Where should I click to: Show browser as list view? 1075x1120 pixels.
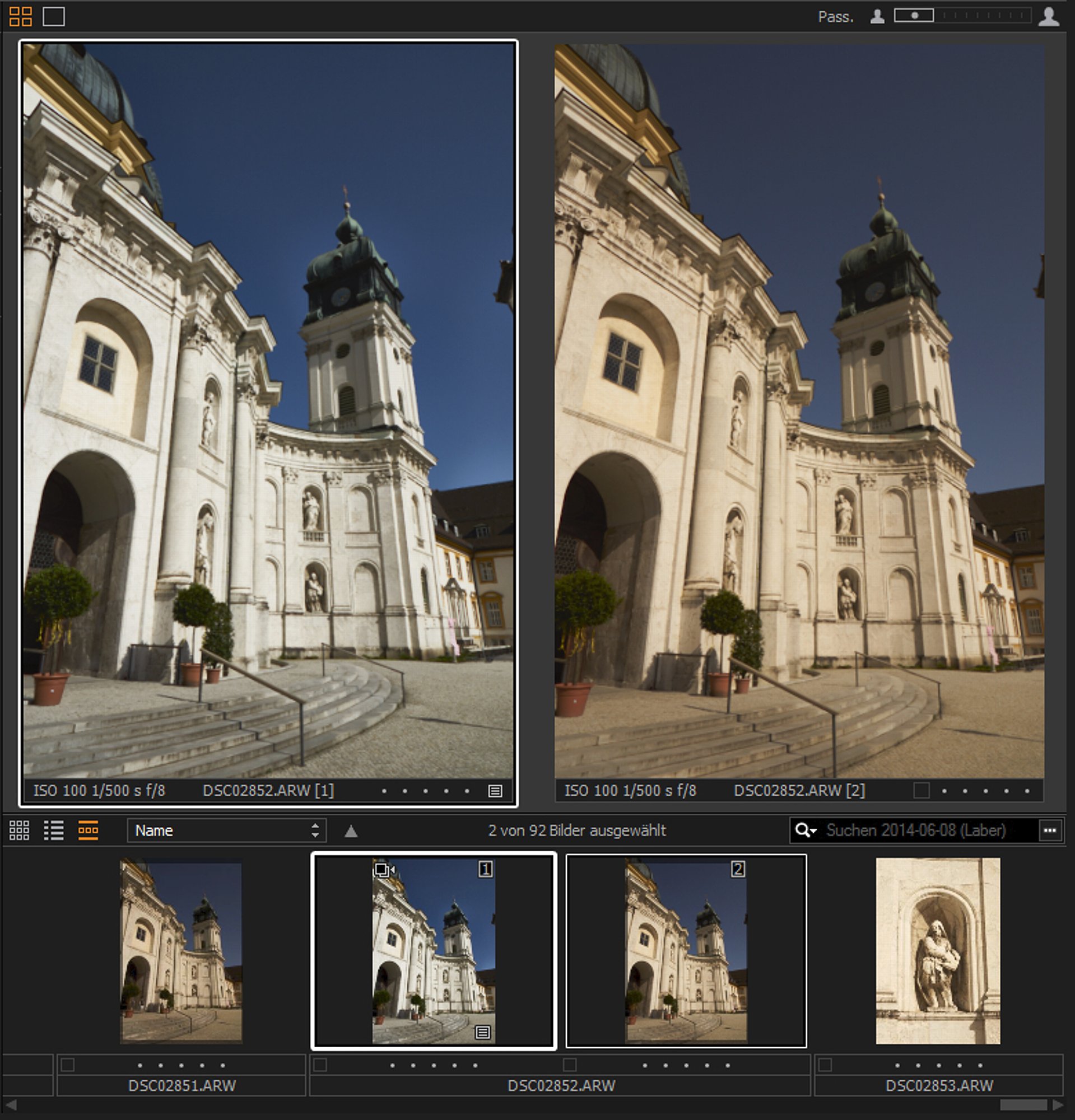54,830
